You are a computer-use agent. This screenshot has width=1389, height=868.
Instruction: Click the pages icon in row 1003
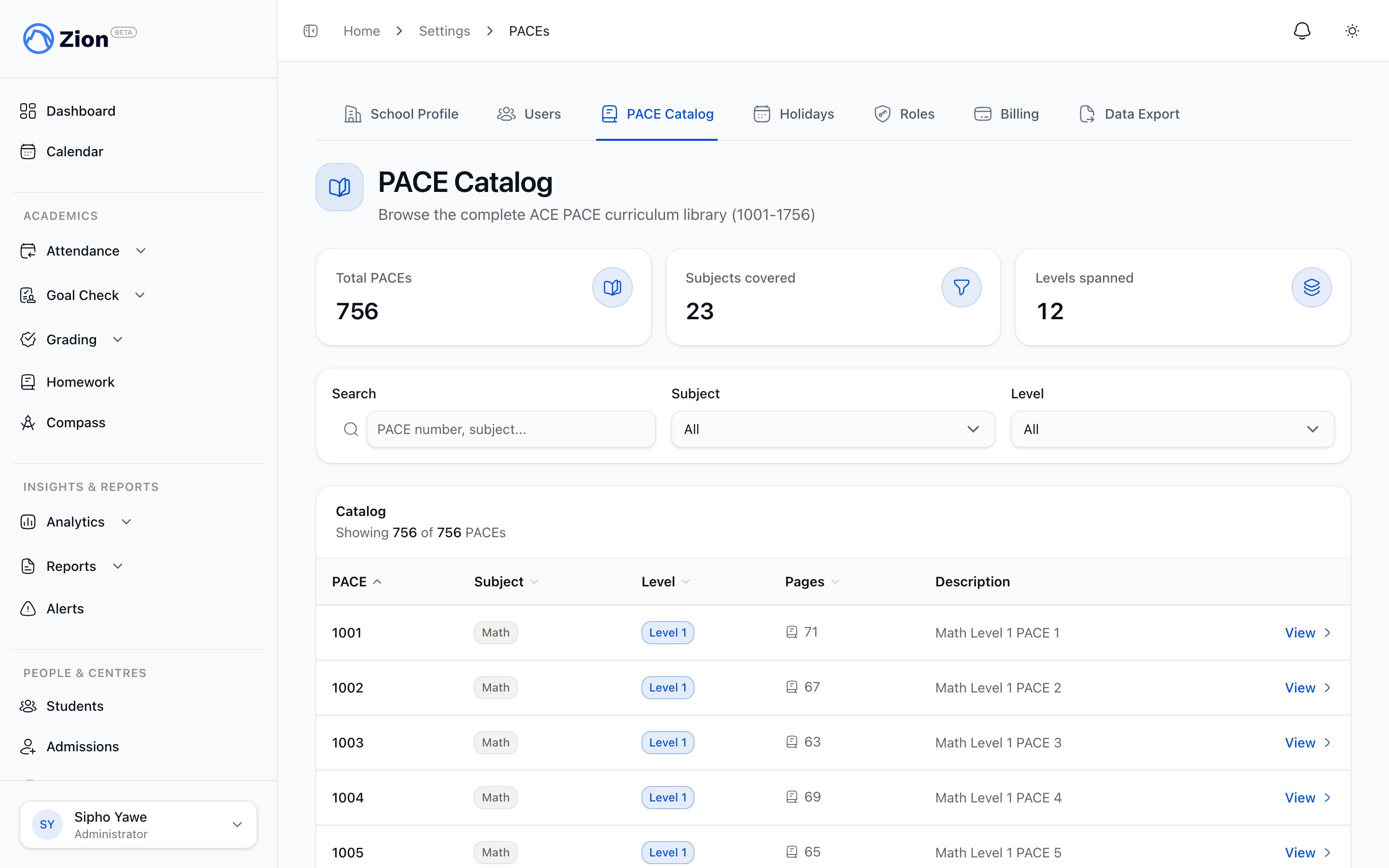point(791,742)
